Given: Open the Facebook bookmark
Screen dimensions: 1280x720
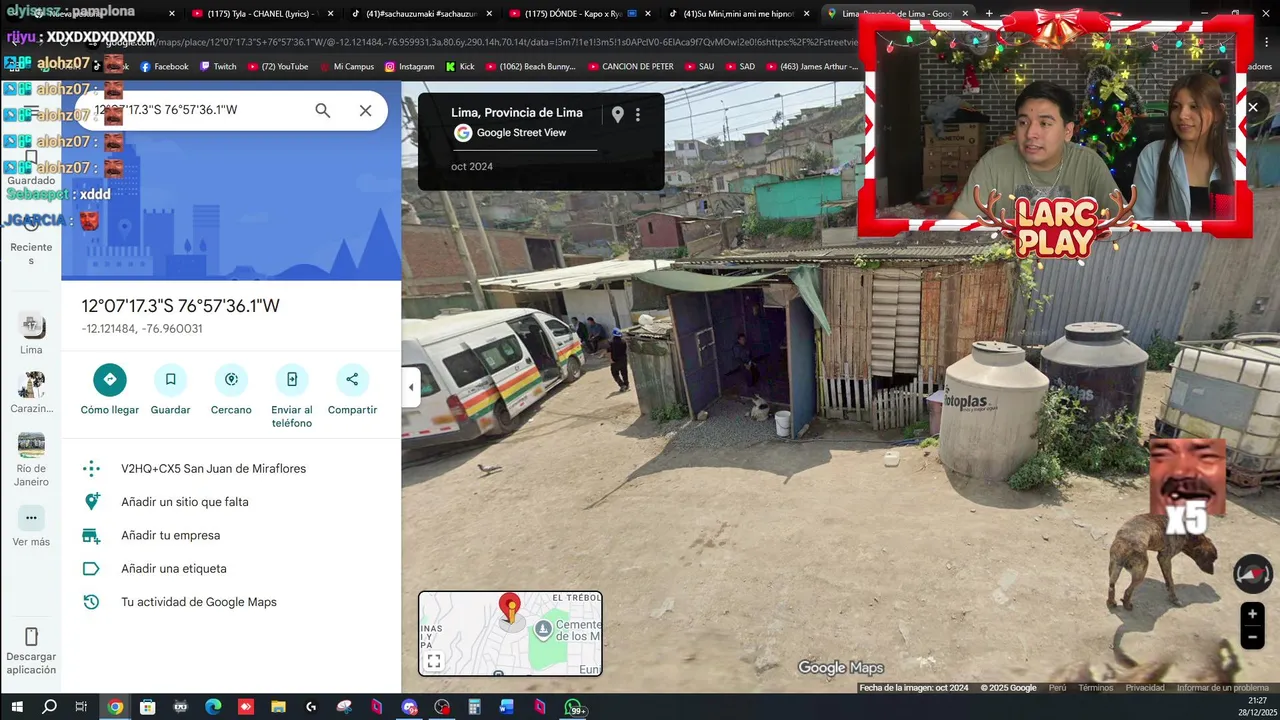Looking at the screenshot, I should pos(164,67).
